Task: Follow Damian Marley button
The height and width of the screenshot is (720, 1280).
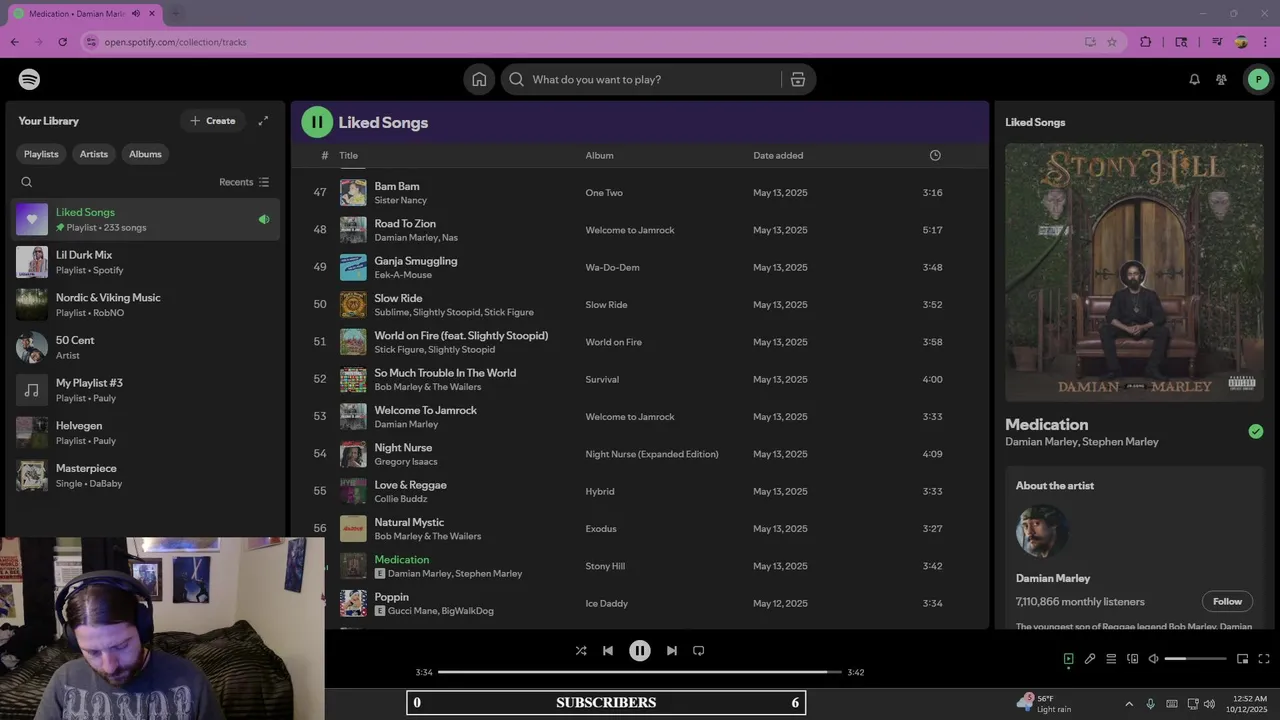Action: 1227,601
